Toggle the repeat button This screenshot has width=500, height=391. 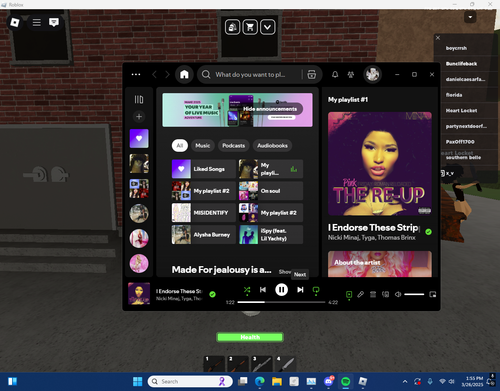(x=316, y=290)
